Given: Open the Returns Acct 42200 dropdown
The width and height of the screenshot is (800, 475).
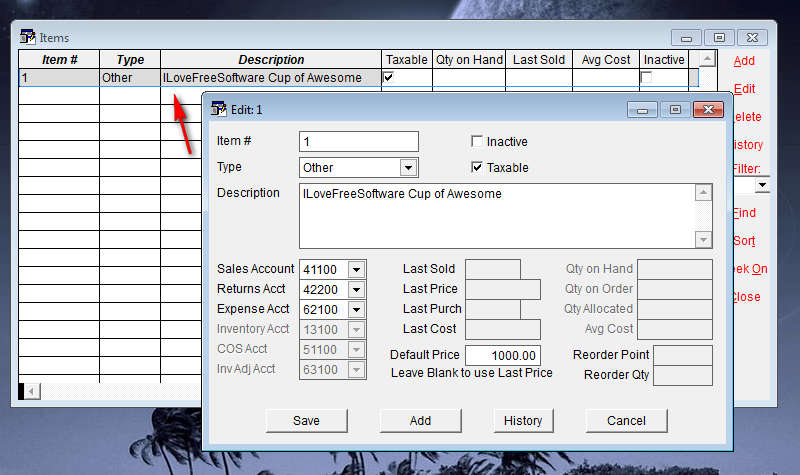Looking at the screenshot, I should tap(357, 289).
